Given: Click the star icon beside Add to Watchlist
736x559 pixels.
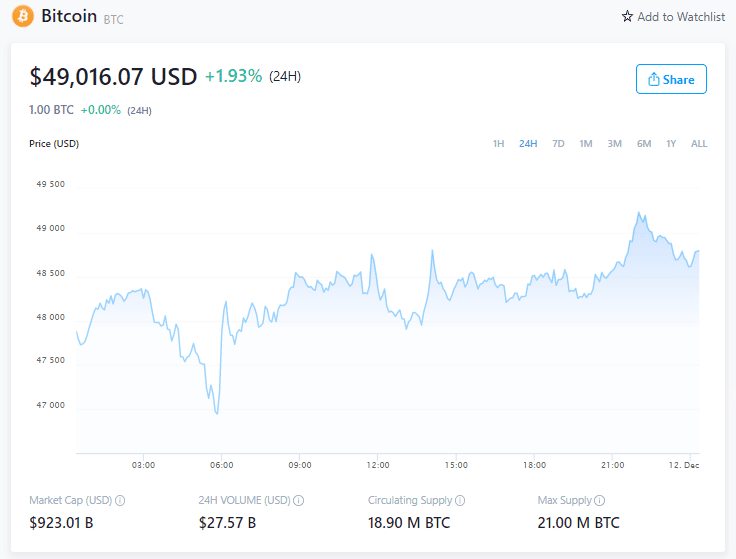Looking at the screenshot, I should pyautogui.click(x=627, y=16).
